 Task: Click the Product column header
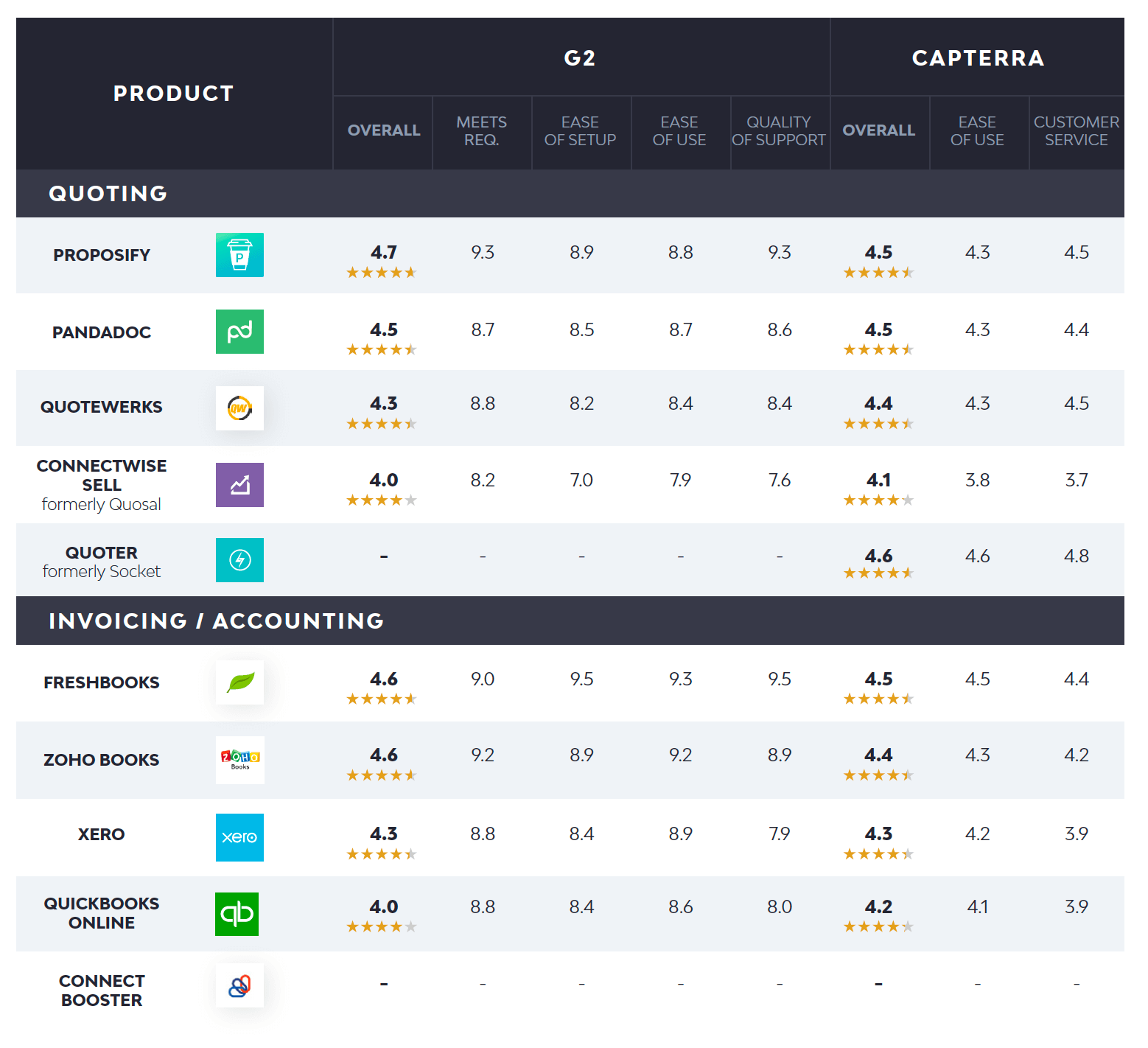[x=174, y=94]
